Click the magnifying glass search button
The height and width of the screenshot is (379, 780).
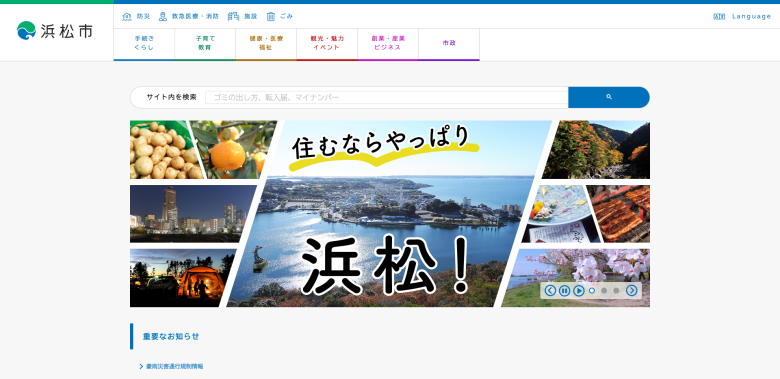click(609, 97)
